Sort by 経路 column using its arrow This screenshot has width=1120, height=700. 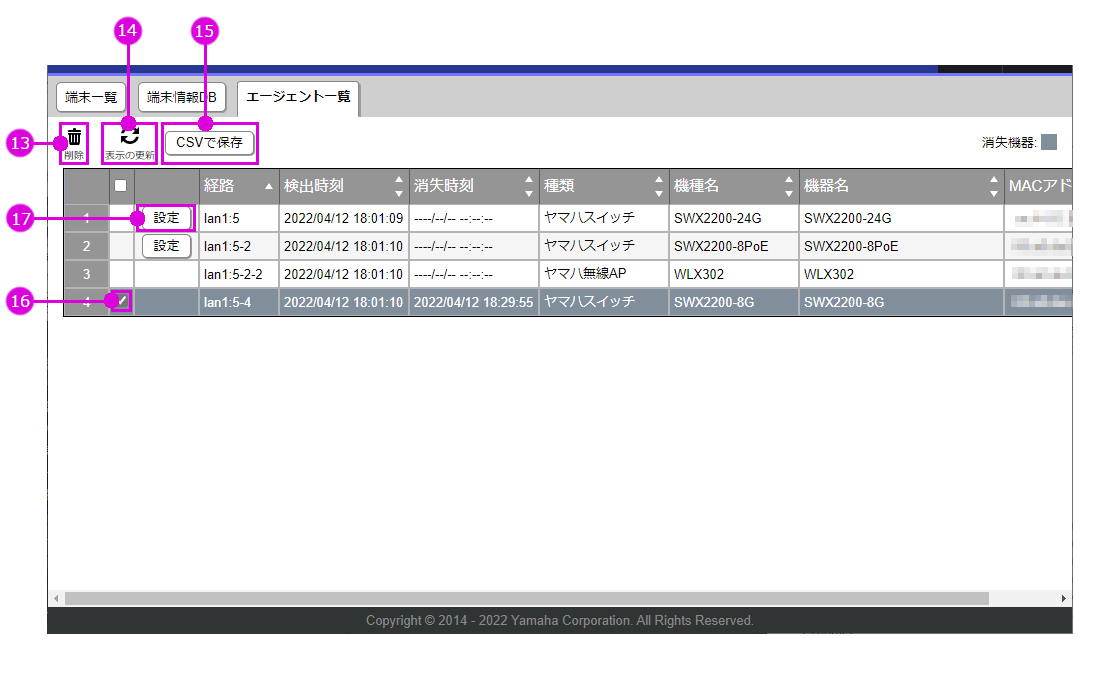[x=268, y=187]
